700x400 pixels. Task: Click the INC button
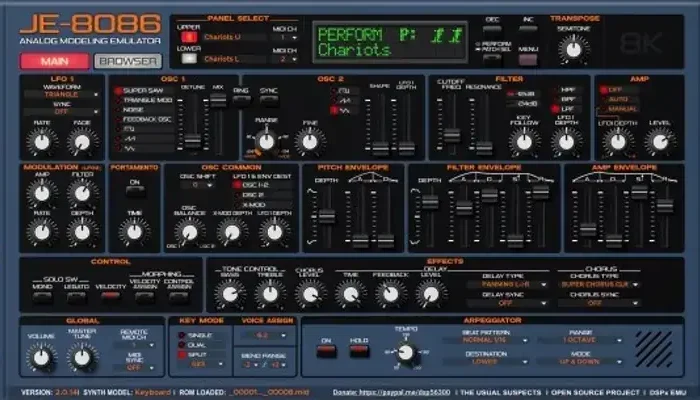(528, 29)
